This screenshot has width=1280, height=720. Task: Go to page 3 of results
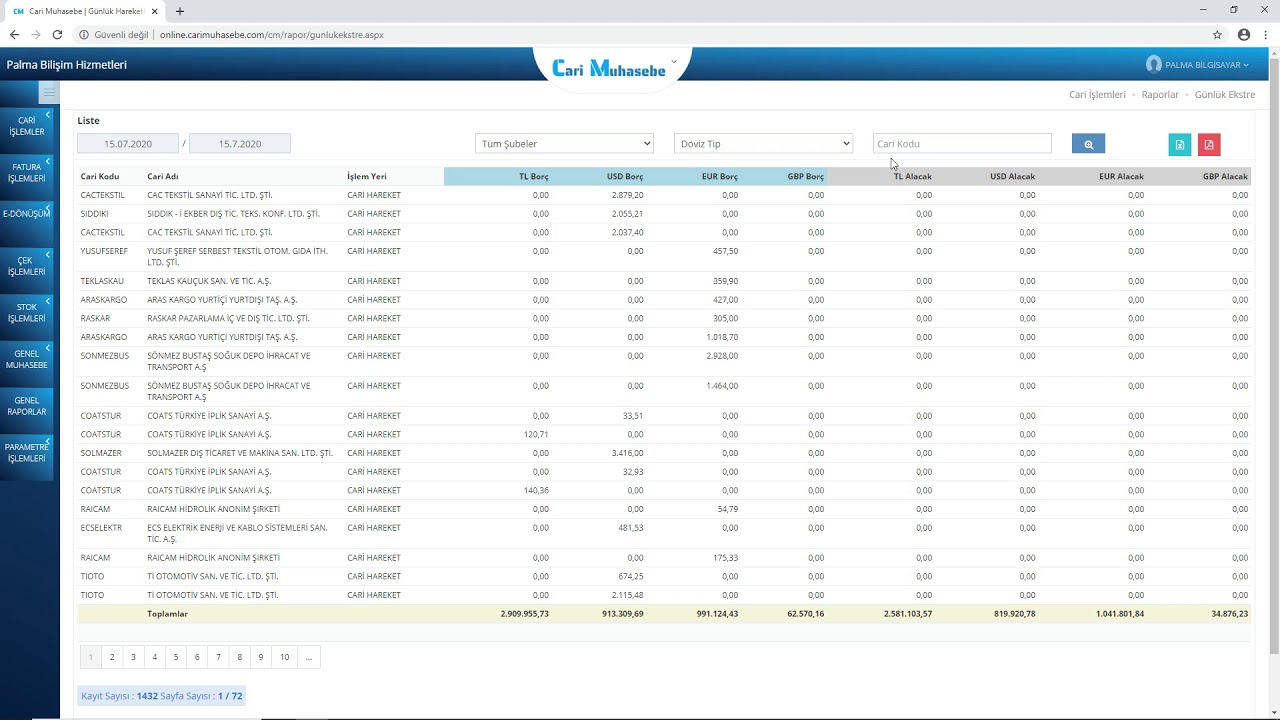click(133, 657)
